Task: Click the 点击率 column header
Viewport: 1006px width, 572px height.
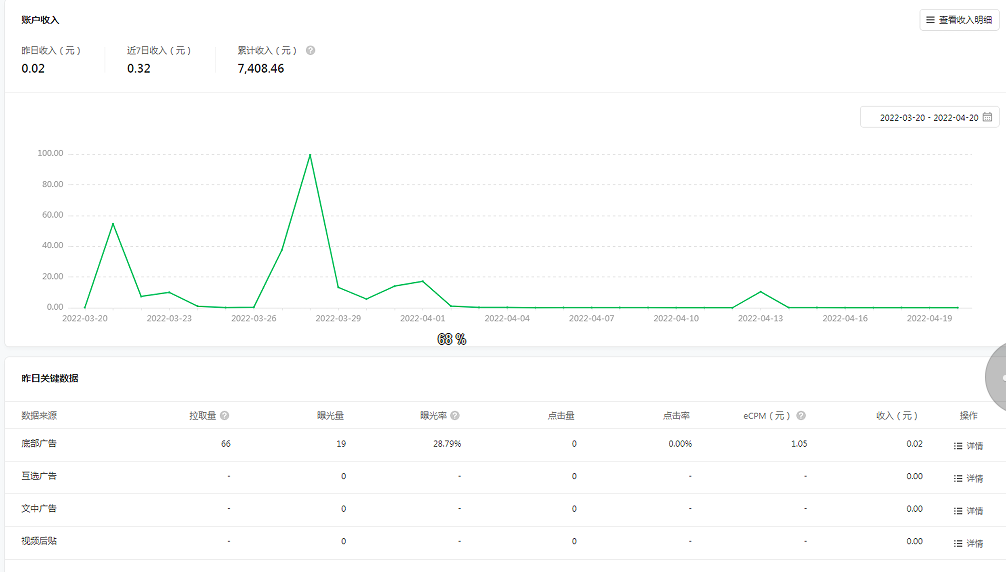Action: coord(676,415)
